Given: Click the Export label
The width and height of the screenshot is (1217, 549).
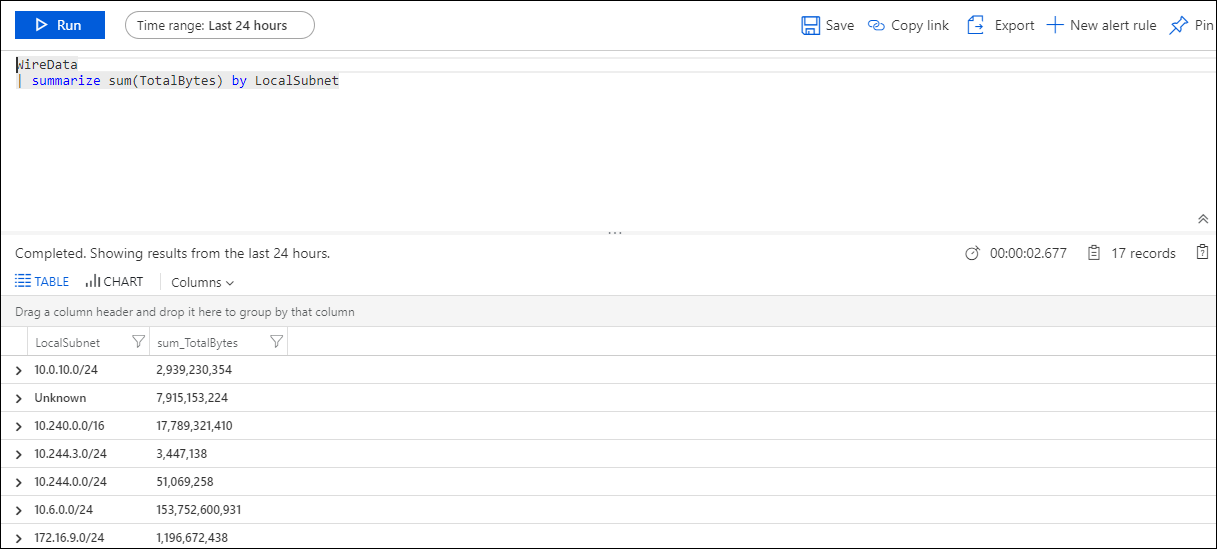Looking at the screenshot, I should coord(1014,25).
